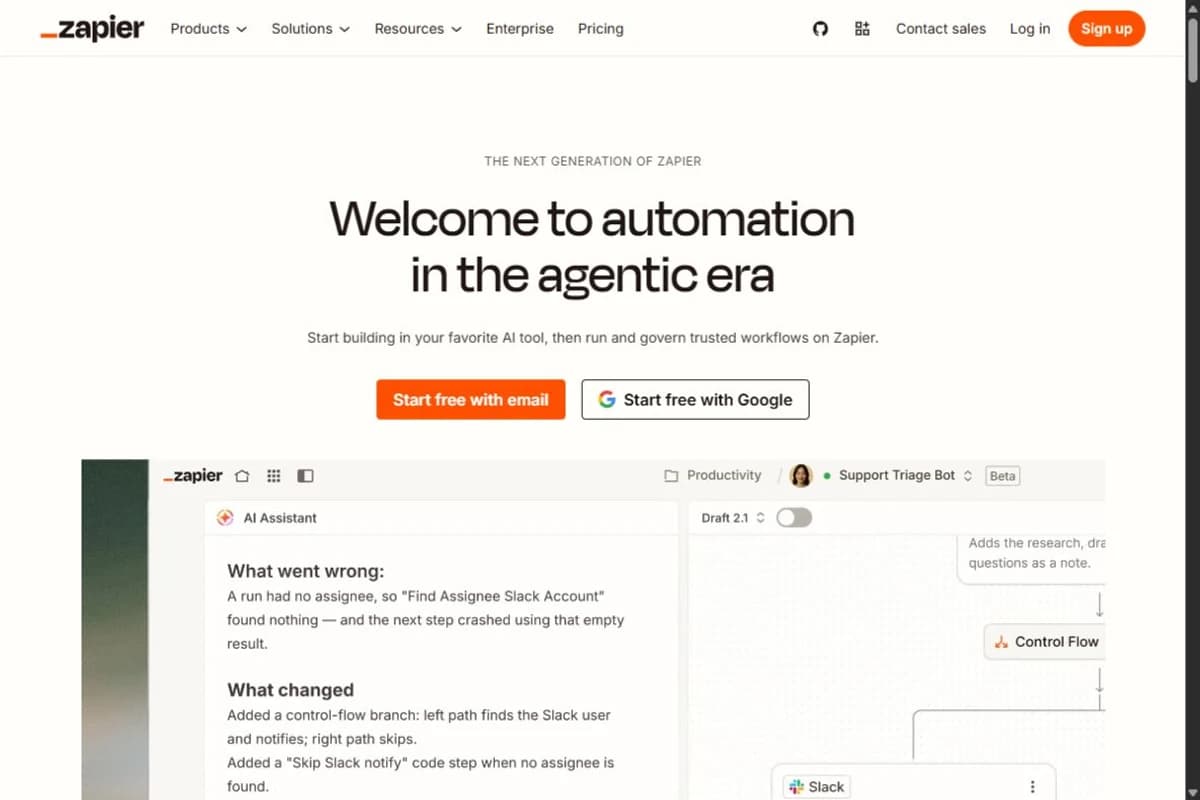Click Start free with Google

tap(695, 399)
